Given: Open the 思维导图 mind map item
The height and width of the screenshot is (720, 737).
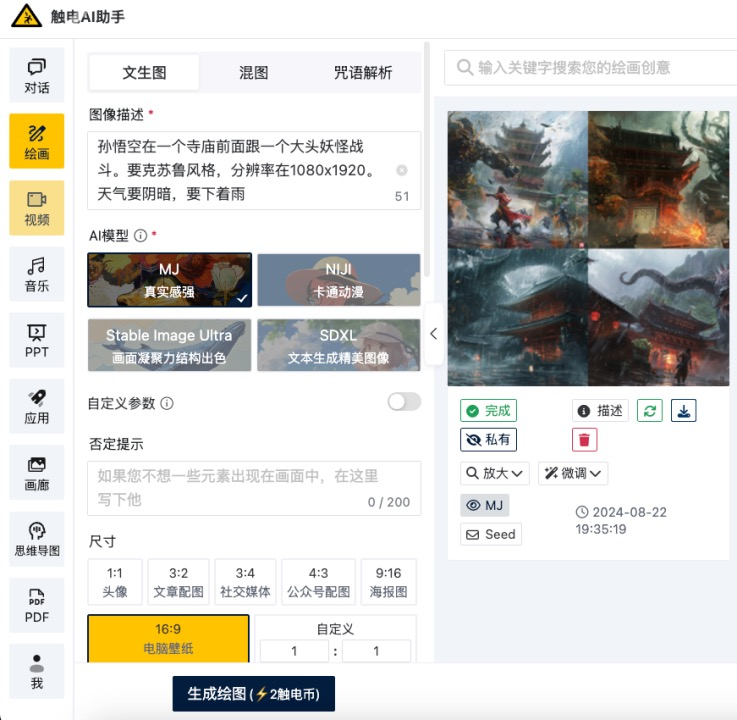Looking at the screenshot, I should 37,539.
